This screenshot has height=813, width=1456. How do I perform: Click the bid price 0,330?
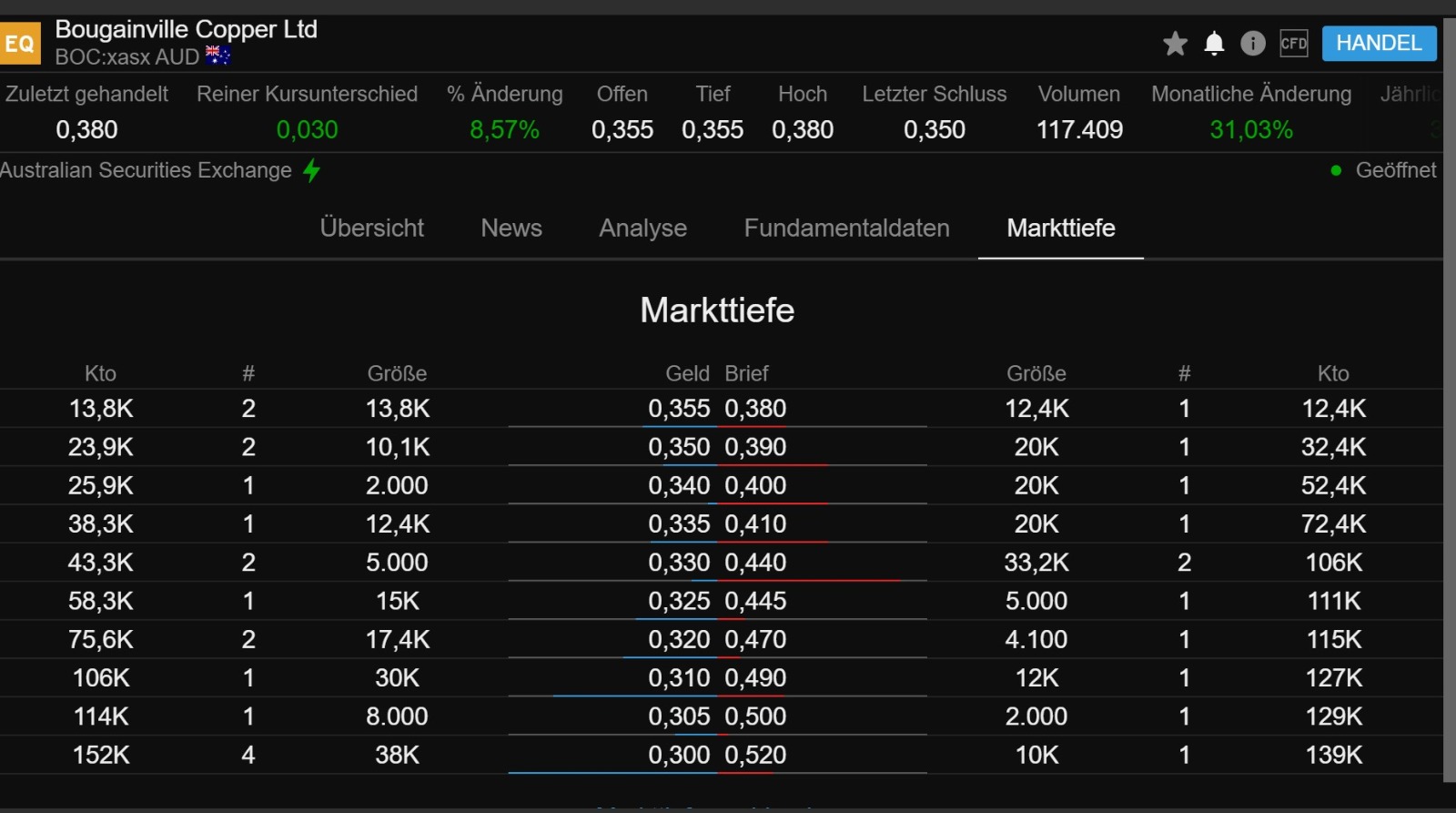pos(679,563)
